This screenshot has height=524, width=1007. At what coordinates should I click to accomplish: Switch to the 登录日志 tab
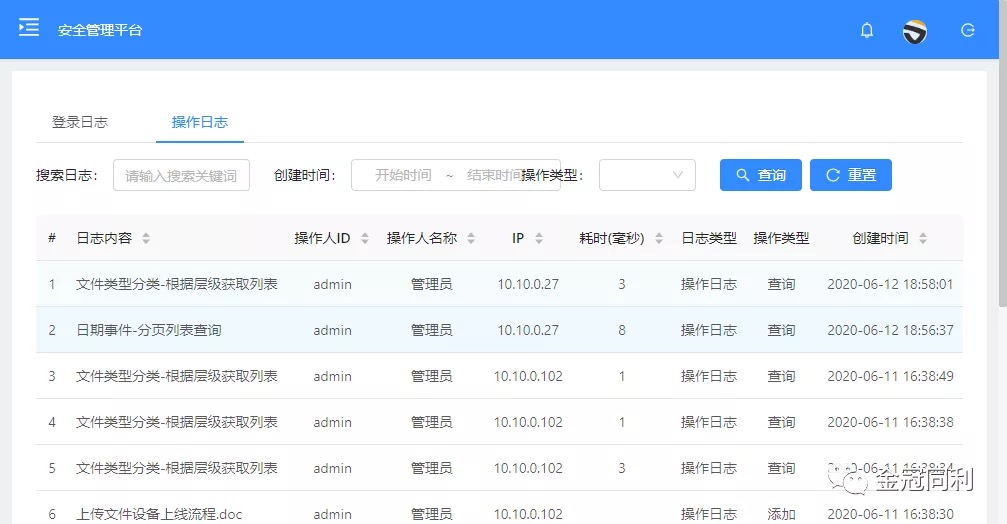point(80,122)
